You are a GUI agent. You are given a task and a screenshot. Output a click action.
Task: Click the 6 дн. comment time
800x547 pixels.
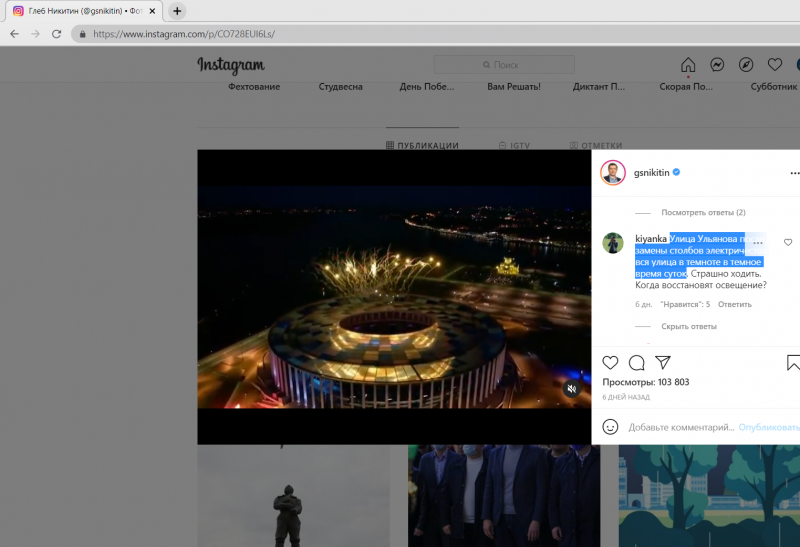[643, 304]
